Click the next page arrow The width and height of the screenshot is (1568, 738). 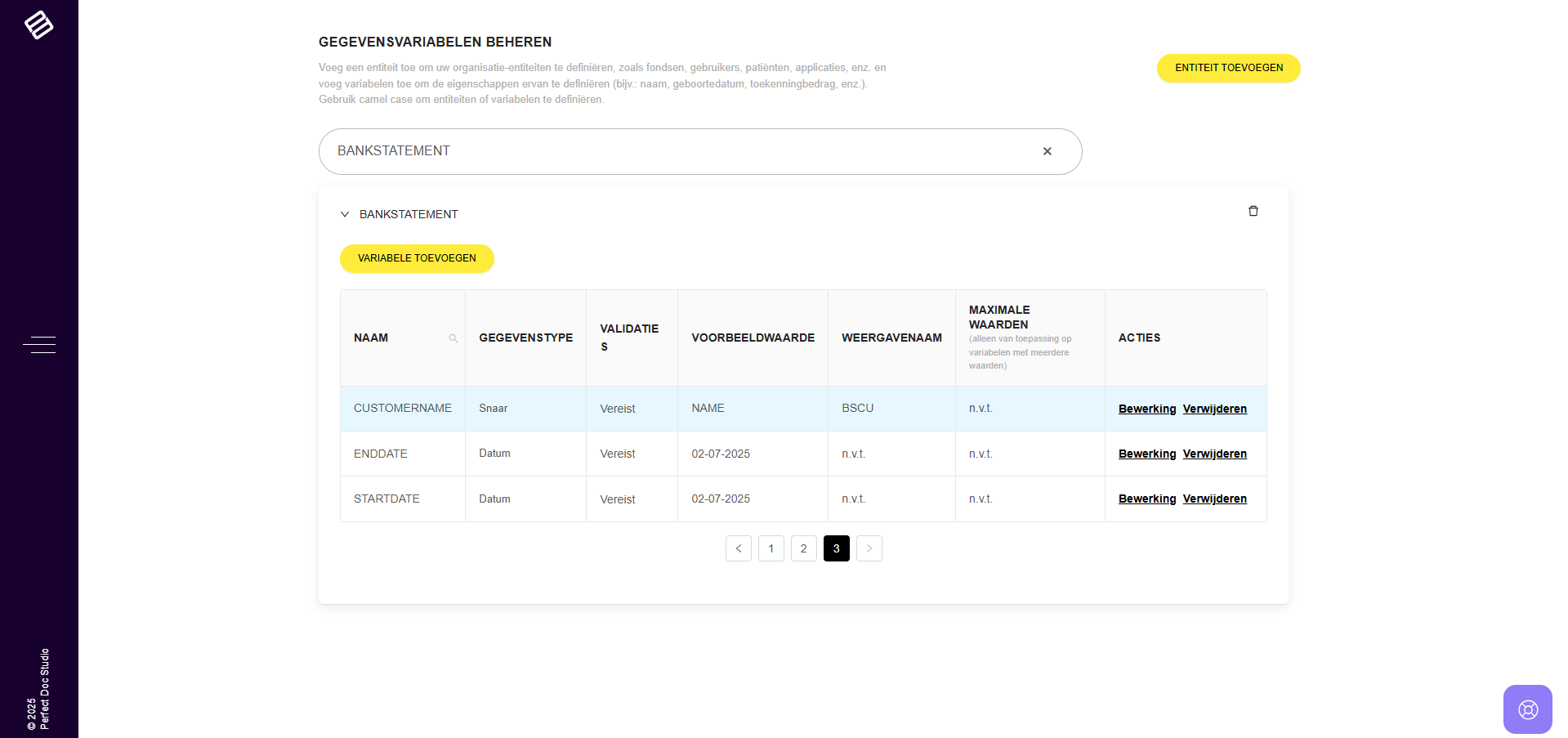coord(869,548)
